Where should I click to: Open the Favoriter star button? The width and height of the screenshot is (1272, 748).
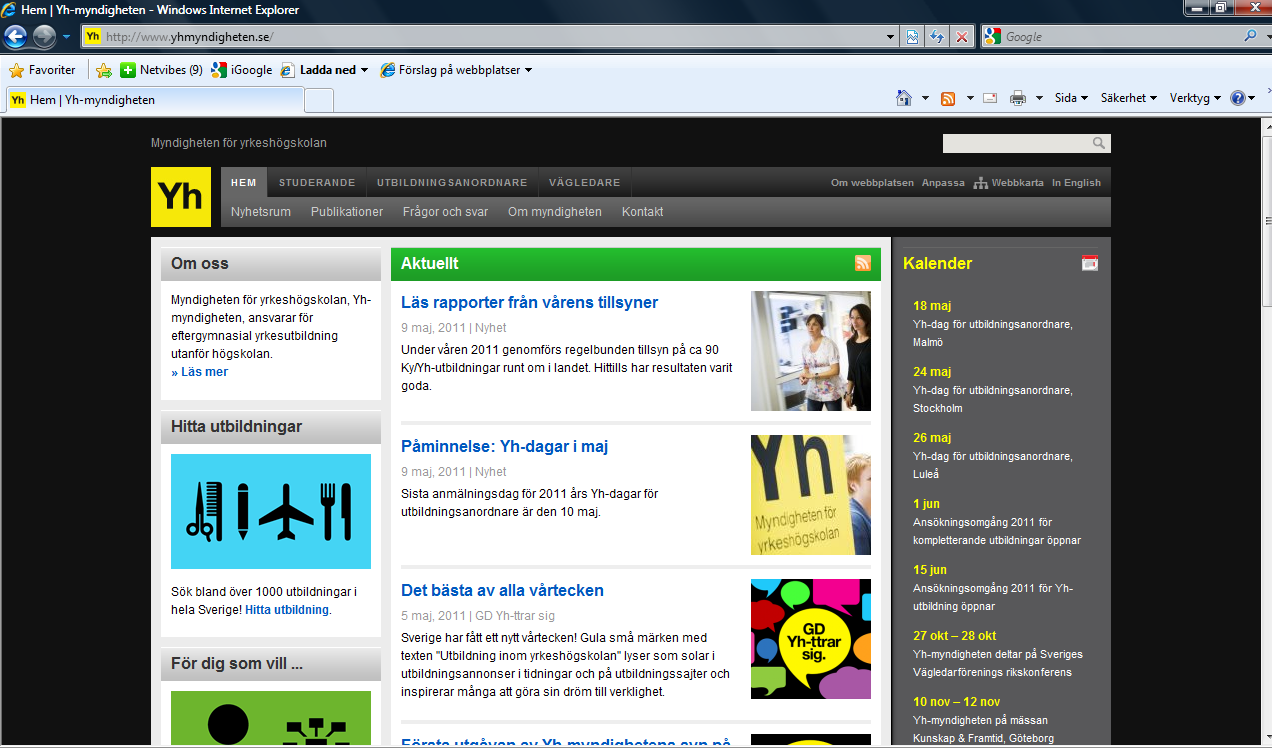click(x=42, y=70)
